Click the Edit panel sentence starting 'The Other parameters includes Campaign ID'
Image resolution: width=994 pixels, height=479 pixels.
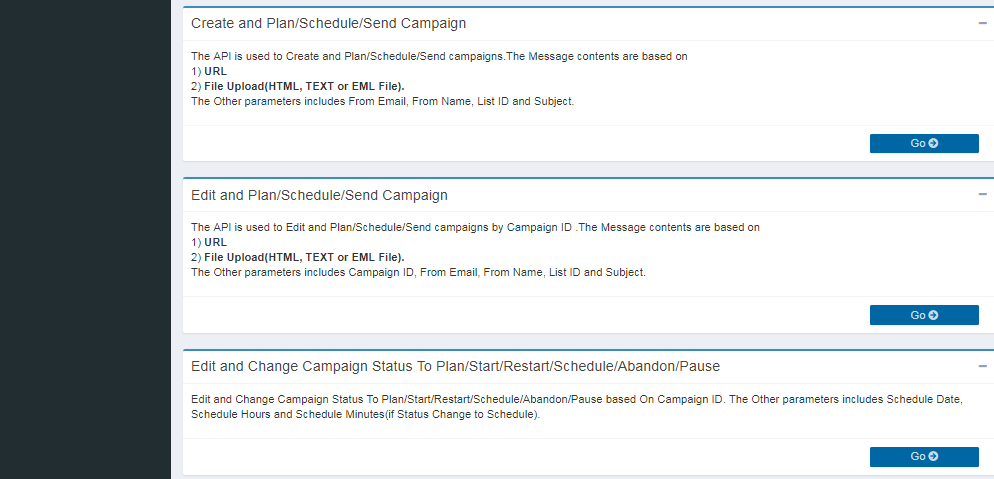[418, 272]
